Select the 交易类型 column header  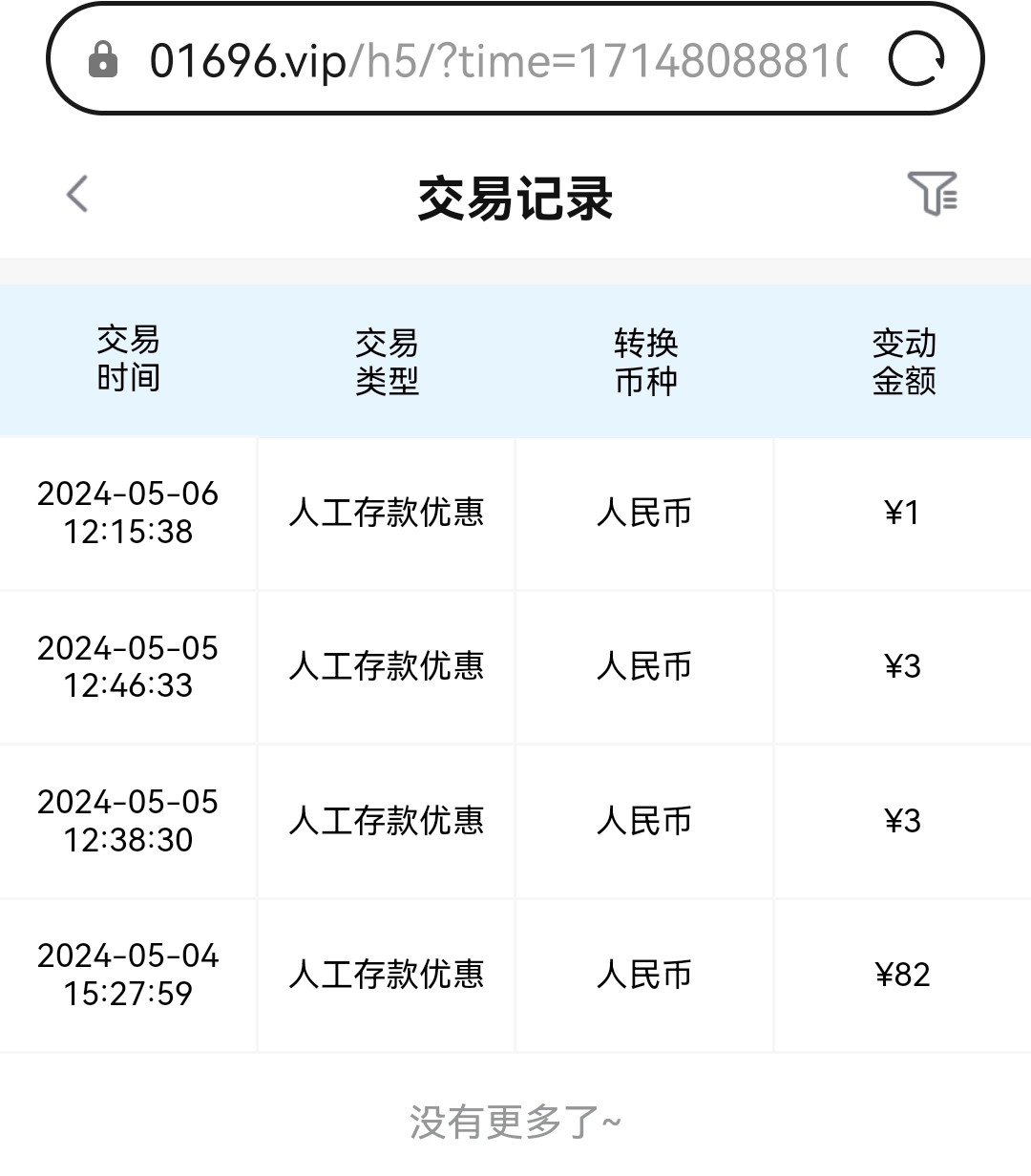387,362
